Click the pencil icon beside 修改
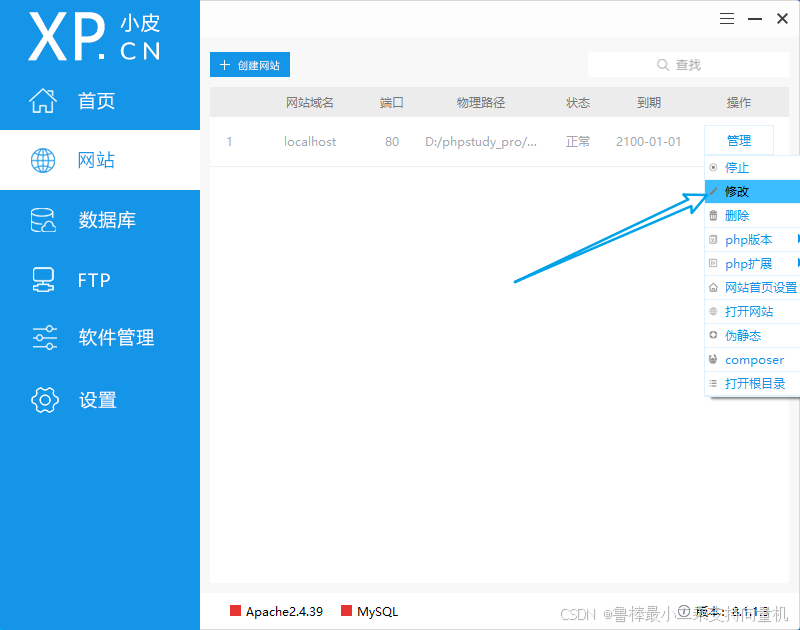Image resolution: width=800 pixels, height=630 pixels. click(x=713, y=191)
